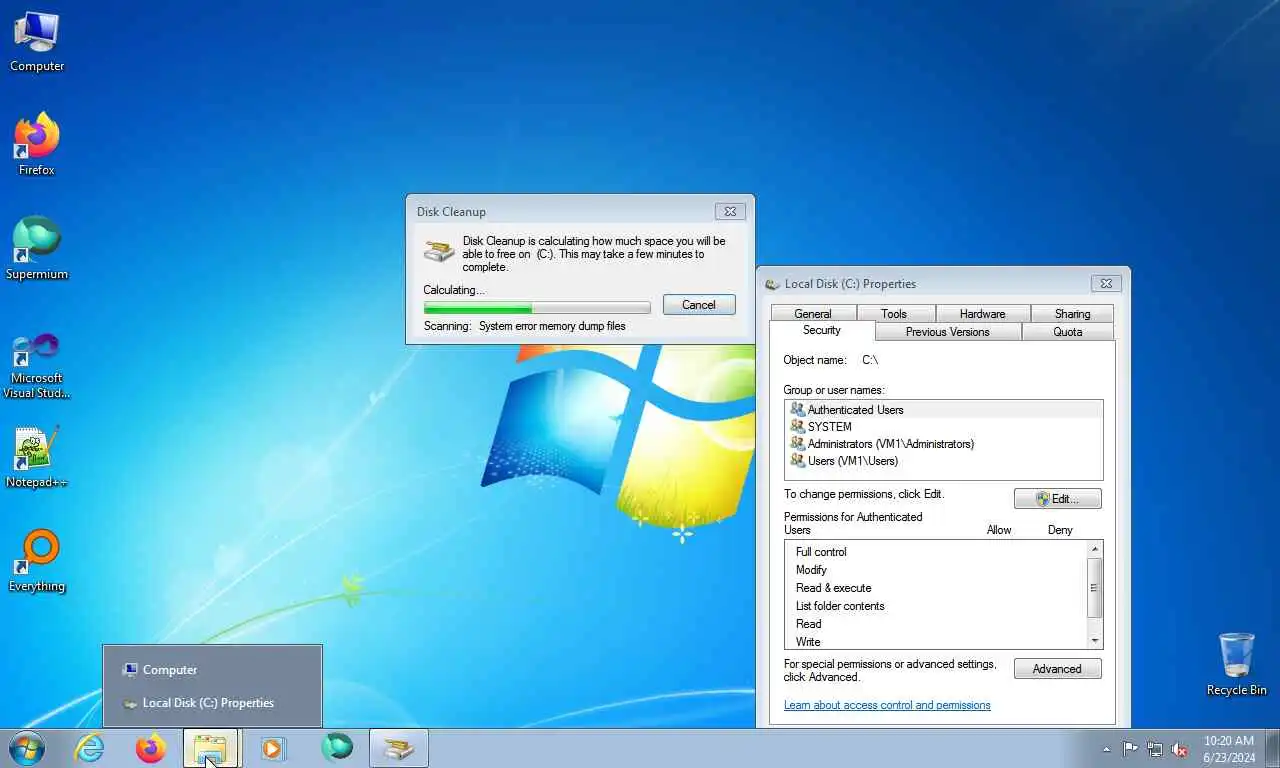
Task: Click the Modify permission row
Action: [x=936, y=570]
